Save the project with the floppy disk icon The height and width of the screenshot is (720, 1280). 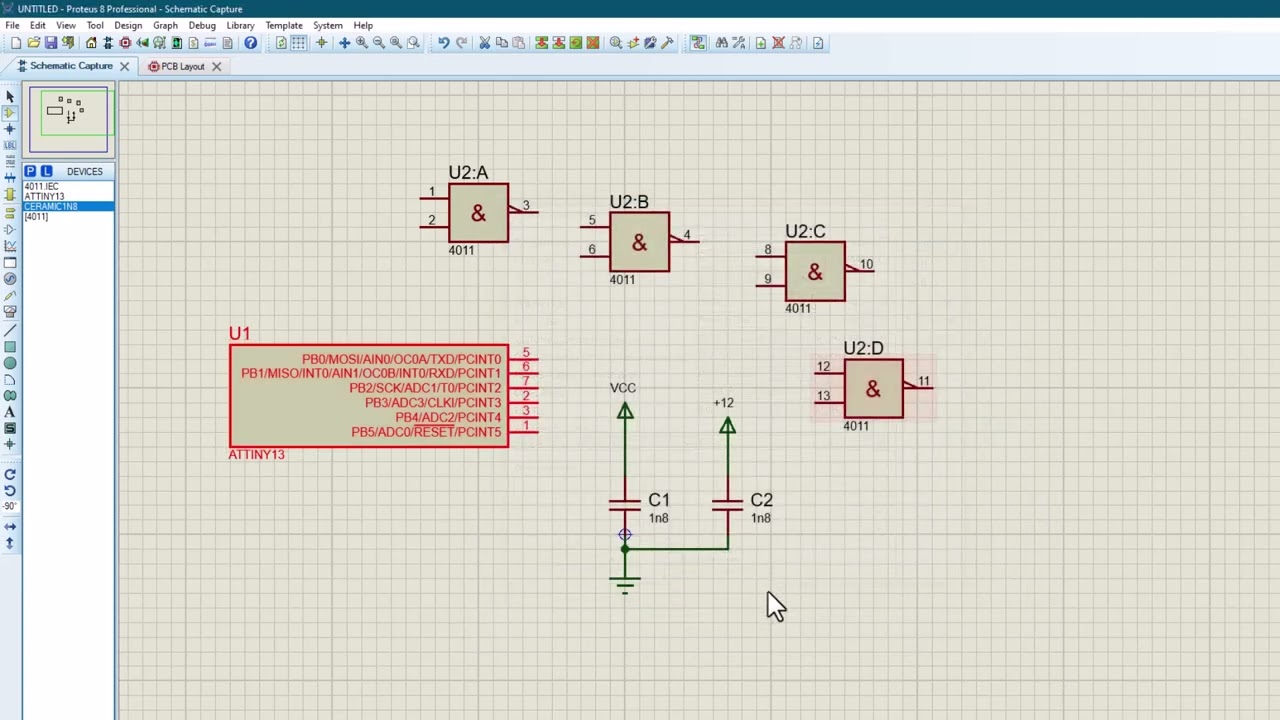(51, 43)
